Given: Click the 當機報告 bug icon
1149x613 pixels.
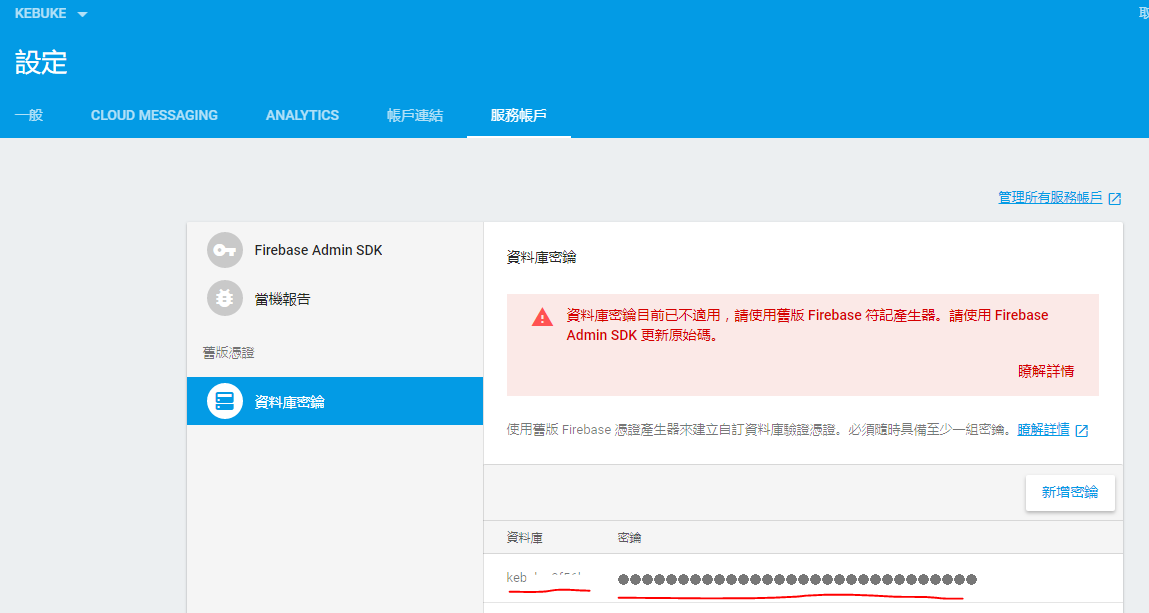Looking at the screenshot, I should 224,298.
